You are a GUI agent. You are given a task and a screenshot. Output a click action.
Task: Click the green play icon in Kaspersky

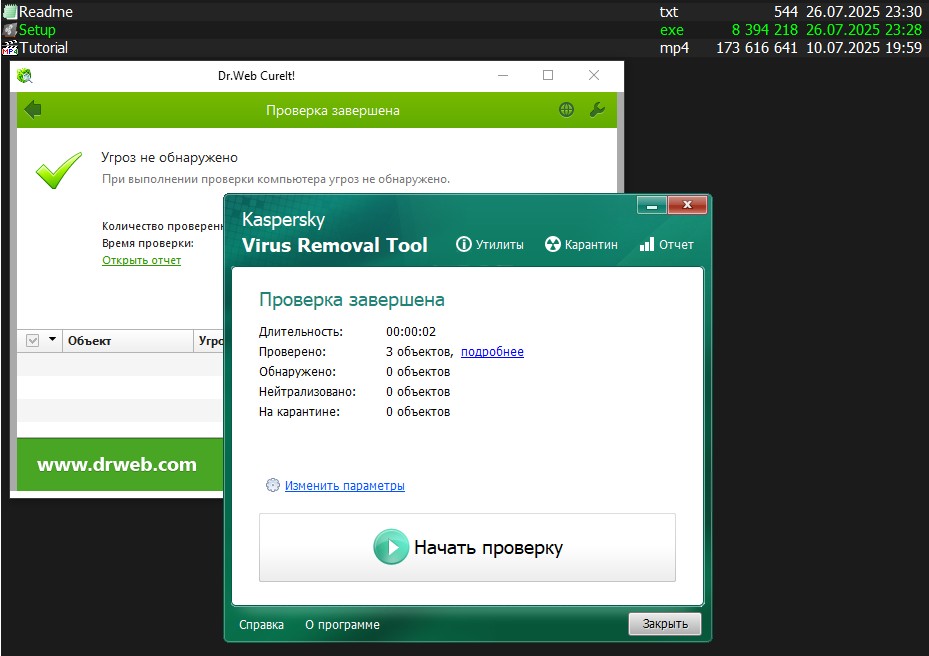tap(391, 547)
